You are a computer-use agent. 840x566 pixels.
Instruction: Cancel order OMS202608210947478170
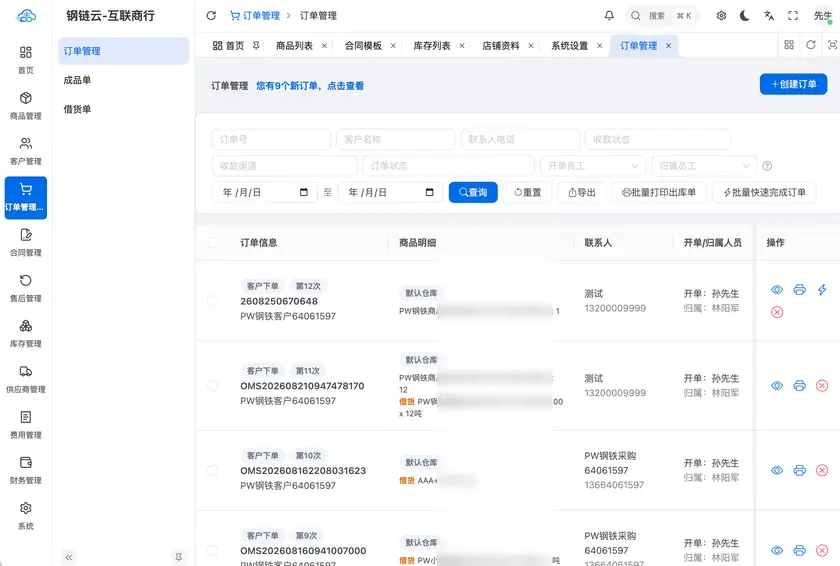822,386
